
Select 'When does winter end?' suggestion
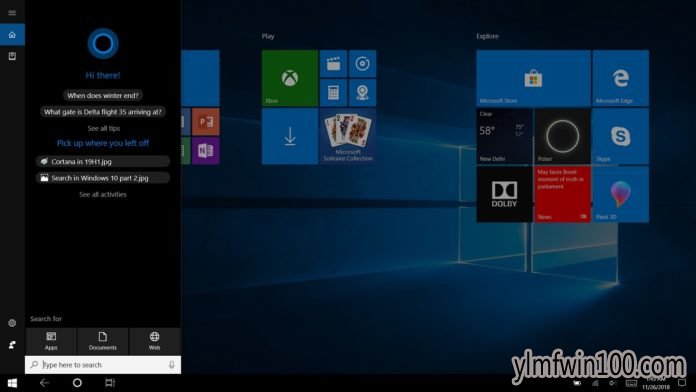point(103,95)
